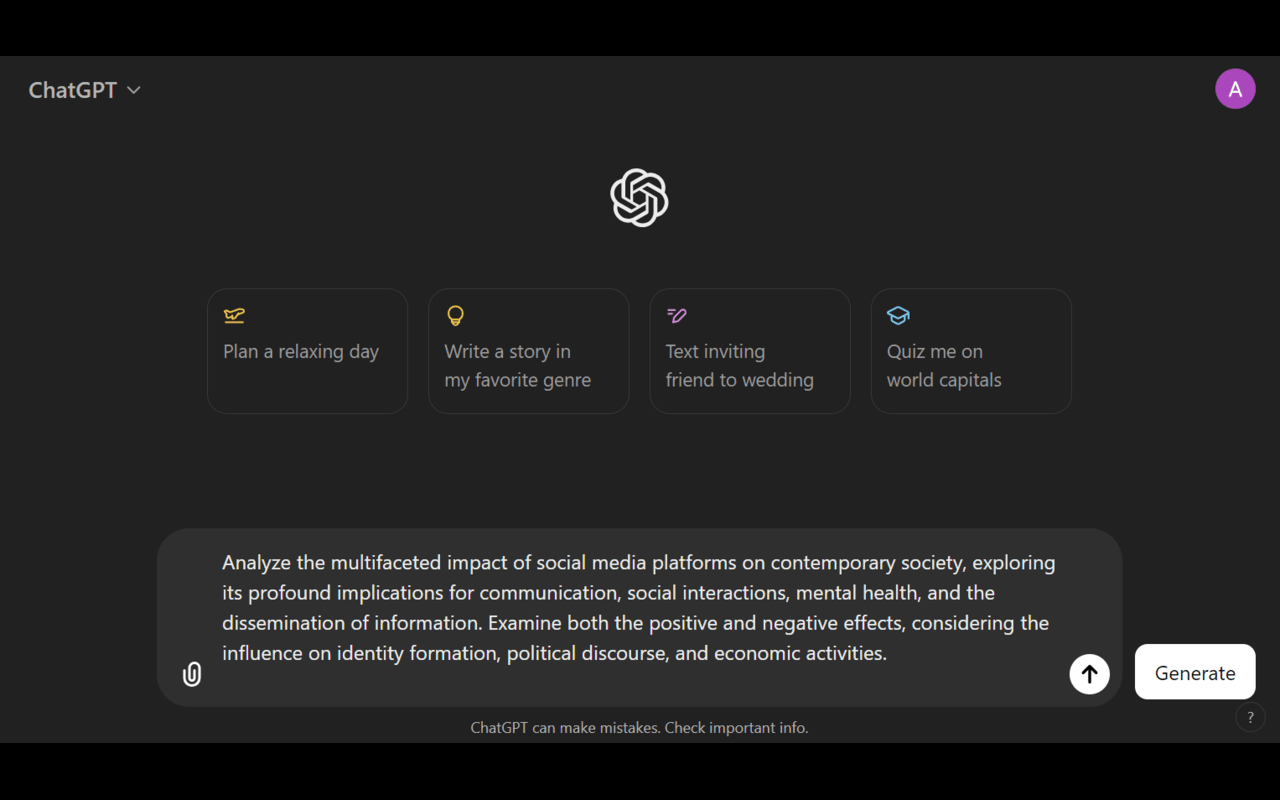The width and height of the screenshot is (1280, 800).
Task: Place the cursor on the word "Analyze" in the prompt
Action: [x=259, y=563]
